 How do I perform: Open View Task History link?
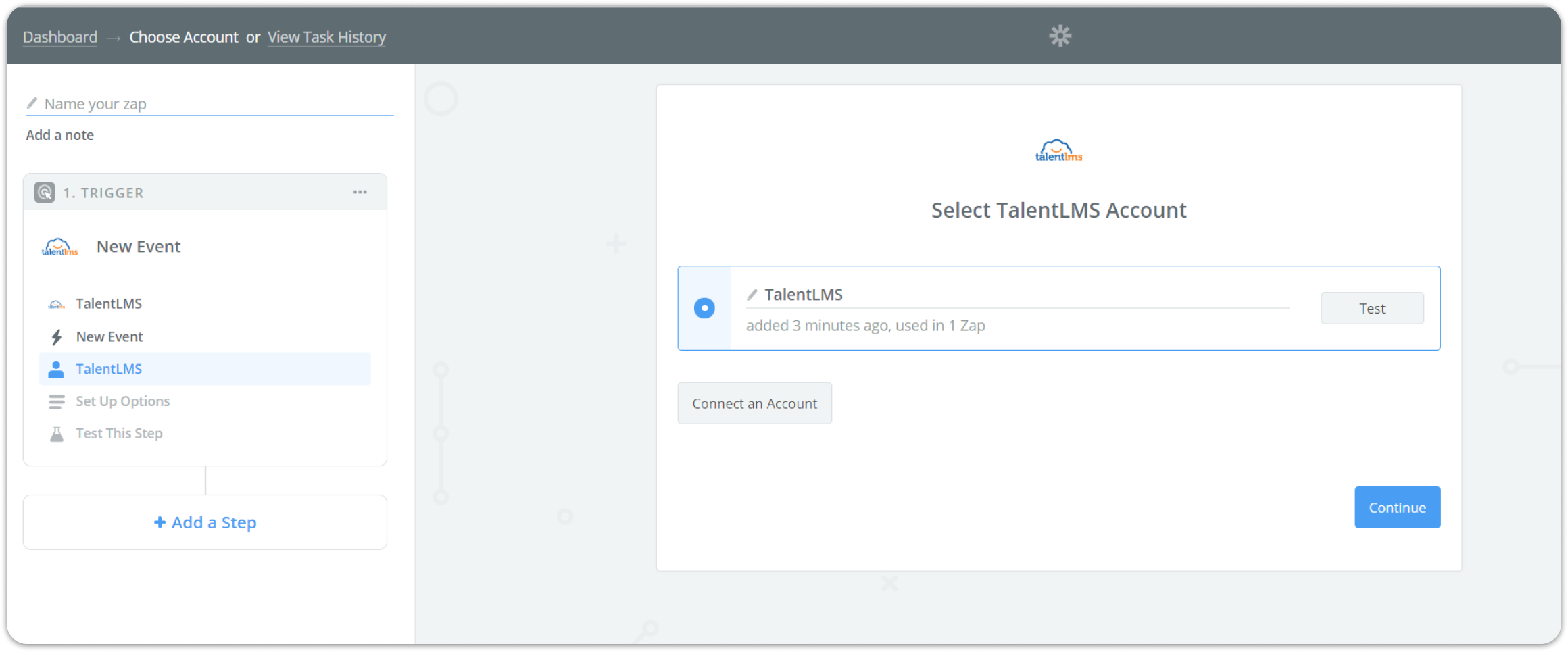click(x=326, y=37)
